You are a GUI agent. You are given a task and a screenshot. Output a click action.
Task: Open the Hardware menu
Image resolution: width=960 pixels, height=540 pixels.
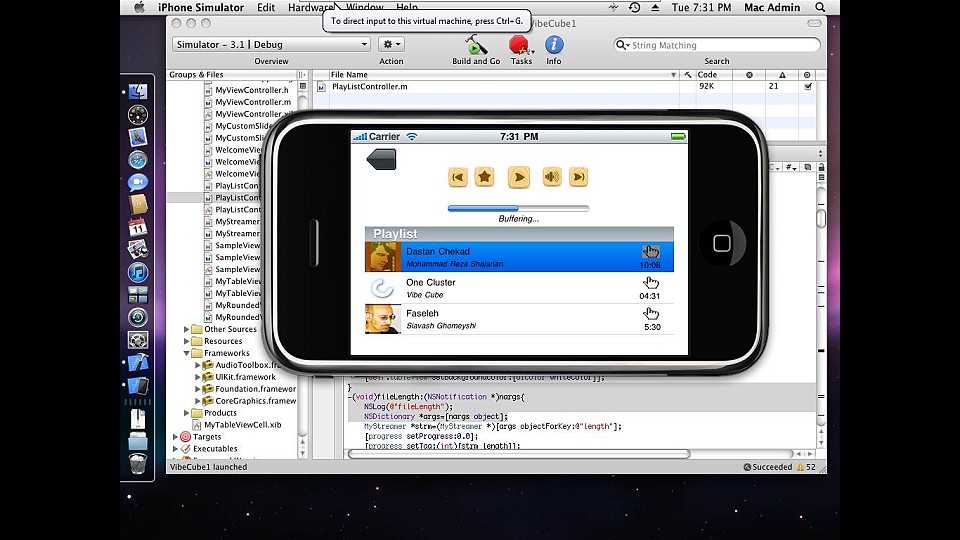click(310, 7)
